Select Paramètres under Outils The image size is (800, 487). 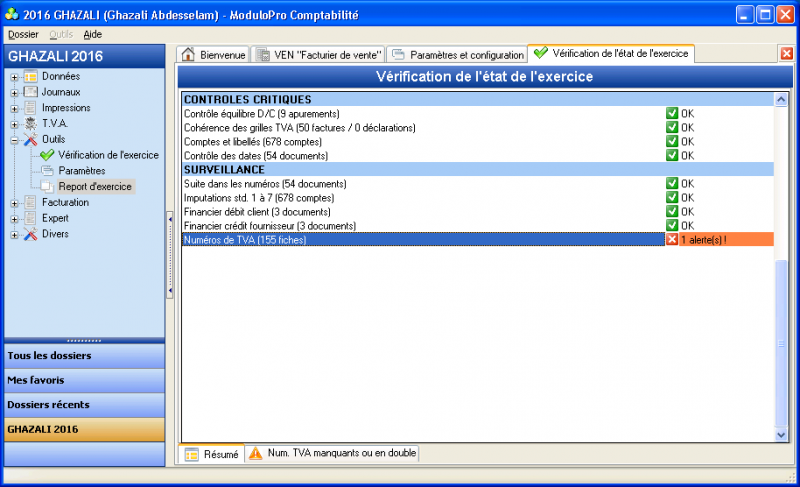tap(82, 171)
